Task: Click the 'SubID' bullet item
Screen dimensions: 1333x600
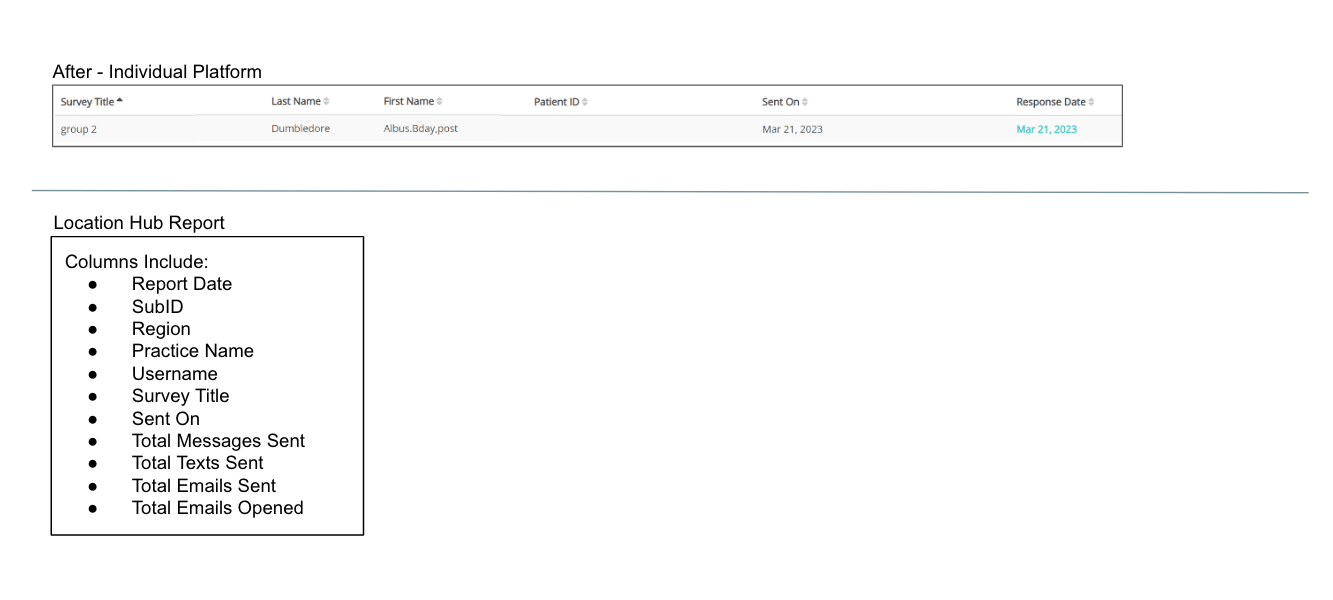Action: (158, 307)
